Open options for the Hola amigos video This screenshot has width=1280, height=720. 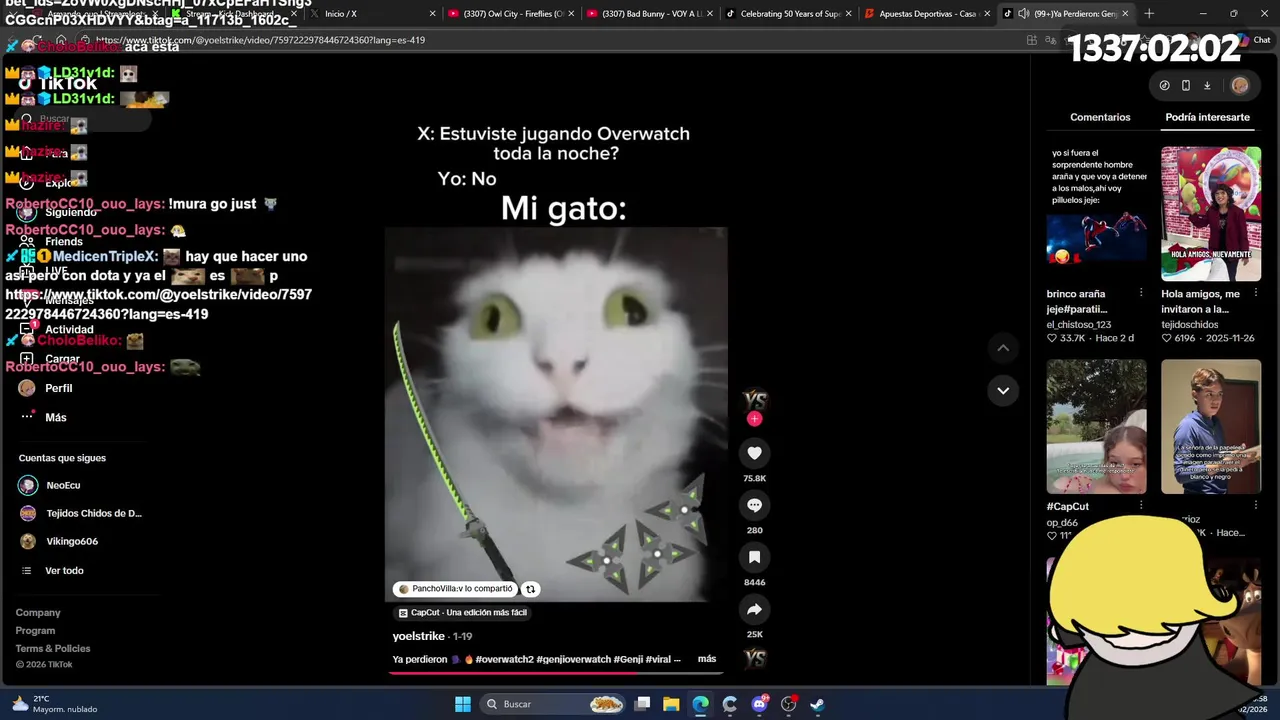[1256, 293]
